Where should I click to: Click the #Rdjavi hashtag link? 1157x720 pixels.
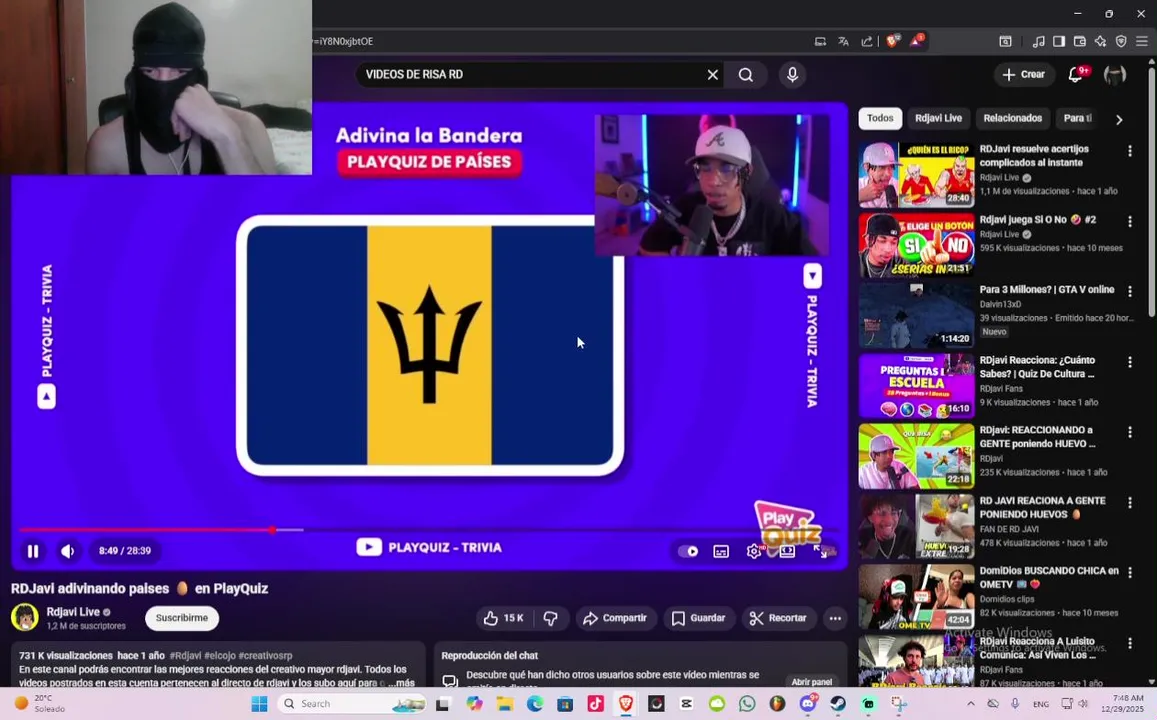pos(185,655)
